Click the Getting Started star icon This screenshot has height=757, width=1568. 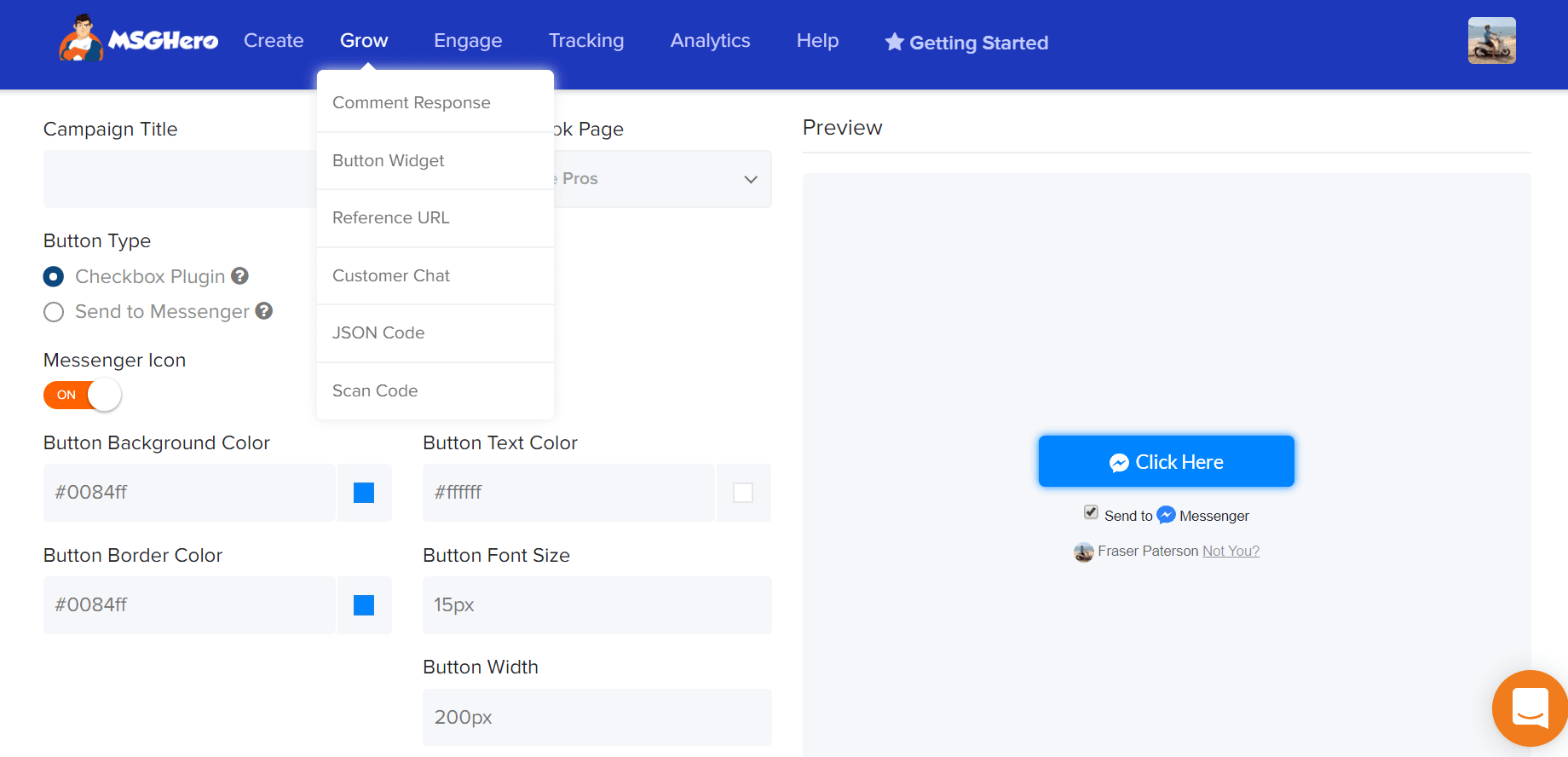[894, 42]
